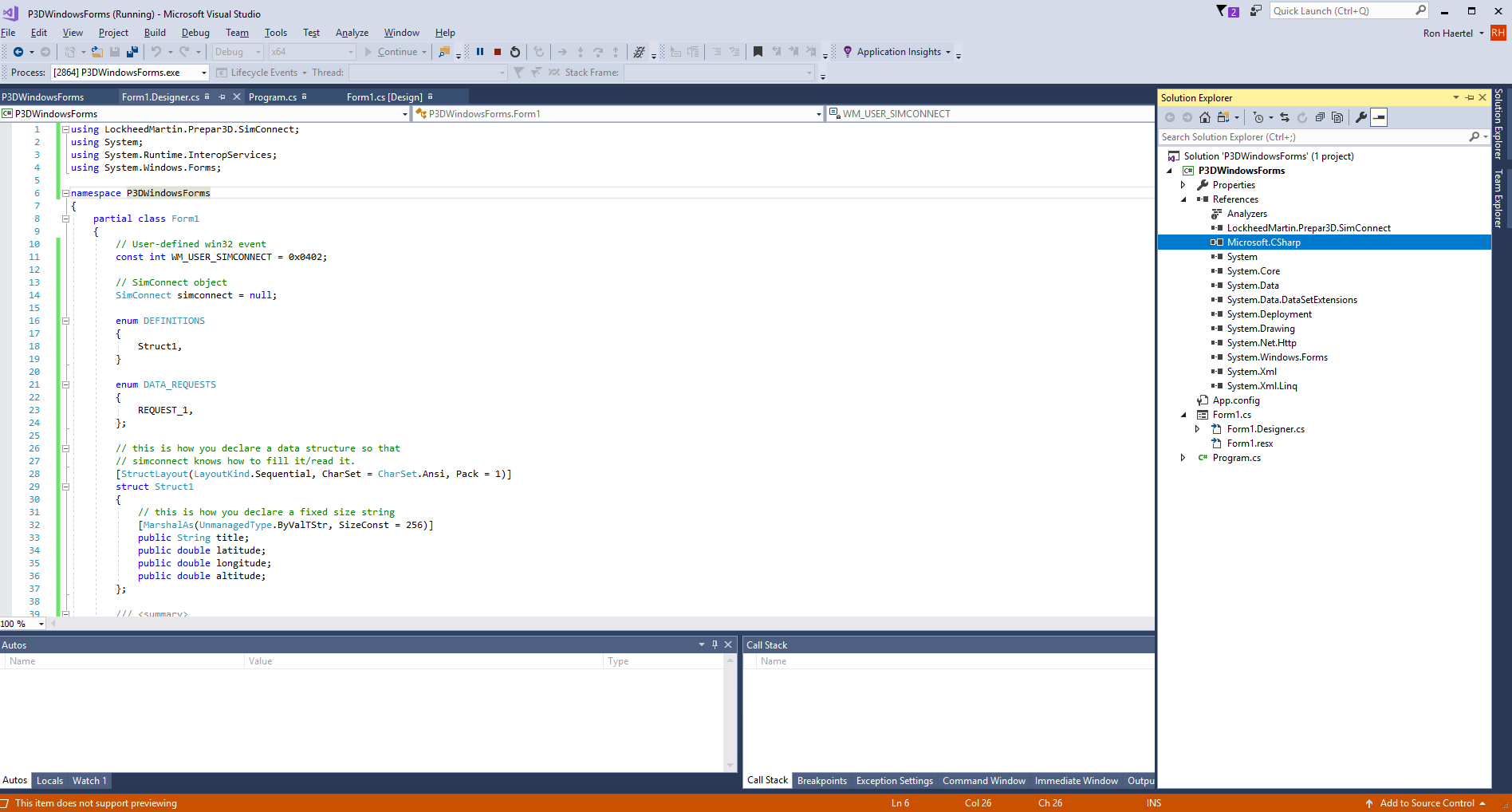Image resolution: width=1512 pixels, height=812 pixels.
Task: Collapse All nodes in Solution Explorer
Action: coord(1320,117)
